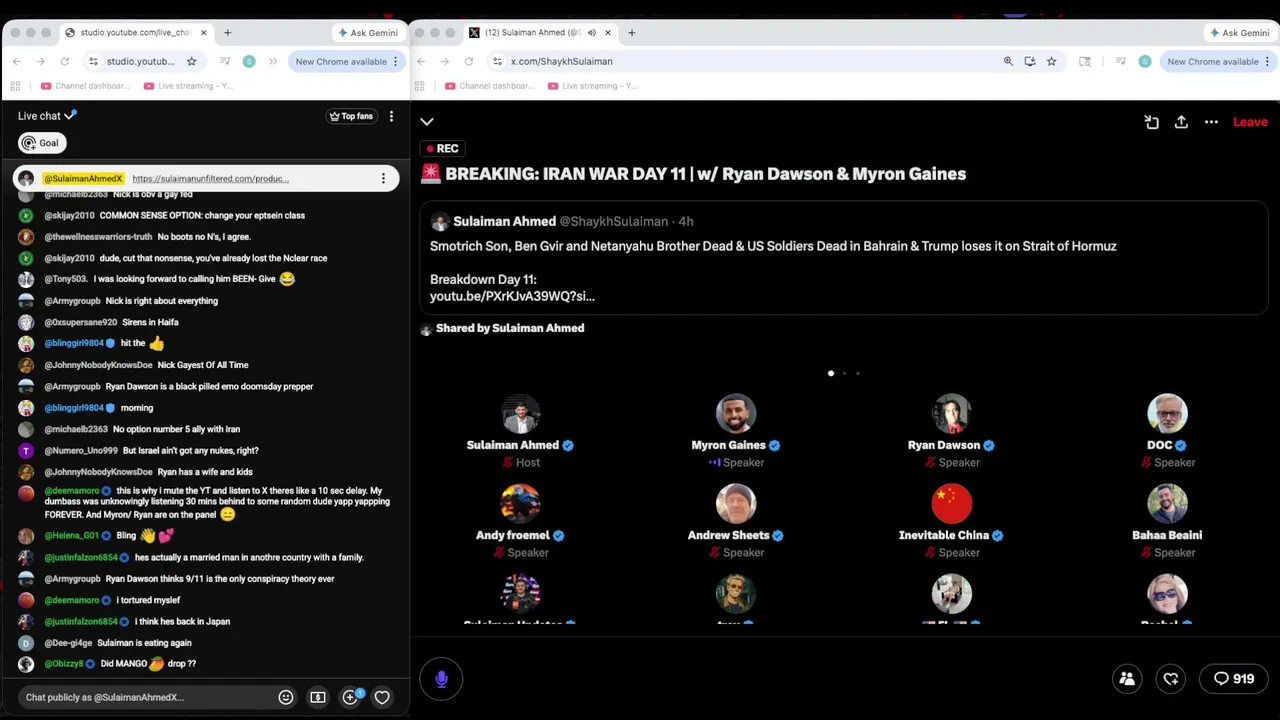Expand hidden extensions chevron in YouTube Studio window
1280x720 pixels.
[x=273, y=61]
